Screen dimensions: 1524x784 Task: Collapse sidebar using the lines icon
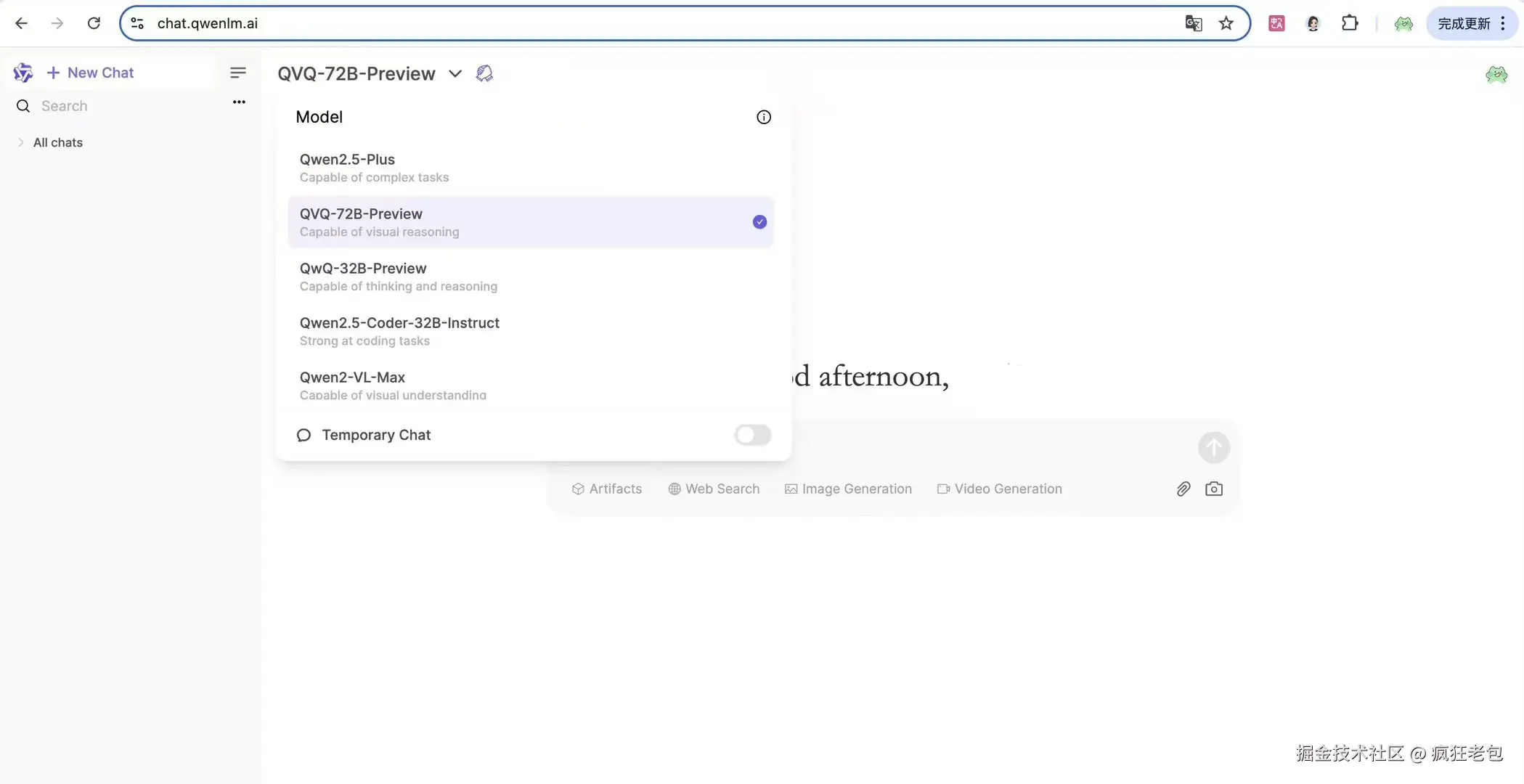[237, 73]
